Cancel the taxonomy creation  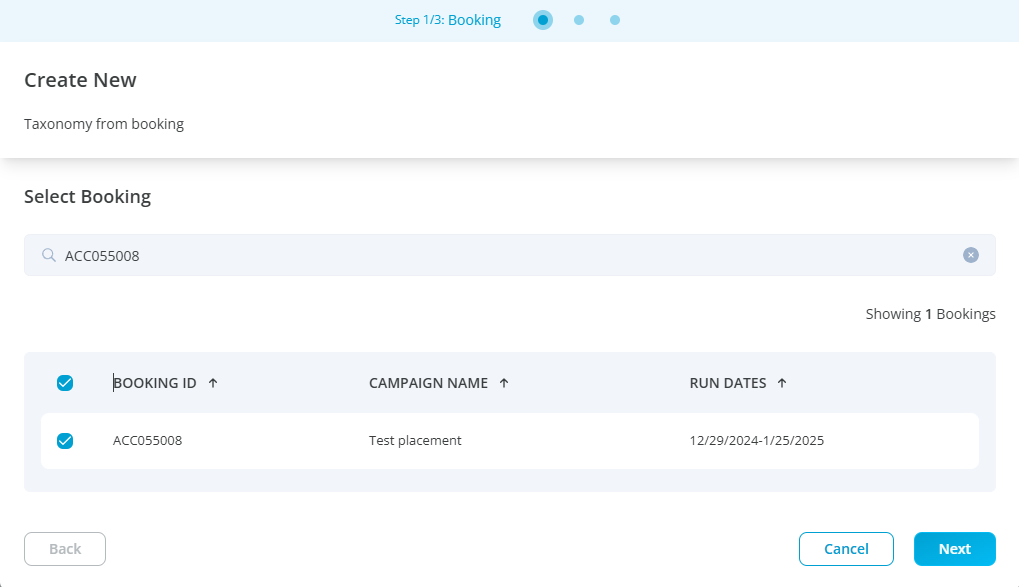click(846, 549)
